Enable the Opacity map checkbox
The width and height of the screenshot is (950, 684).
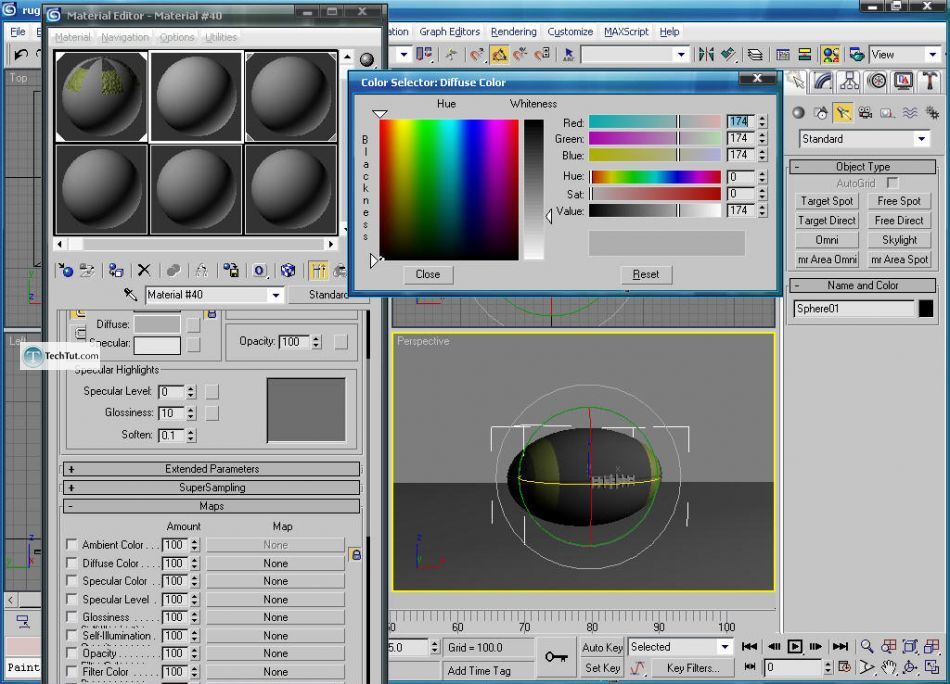click(71, 653)
